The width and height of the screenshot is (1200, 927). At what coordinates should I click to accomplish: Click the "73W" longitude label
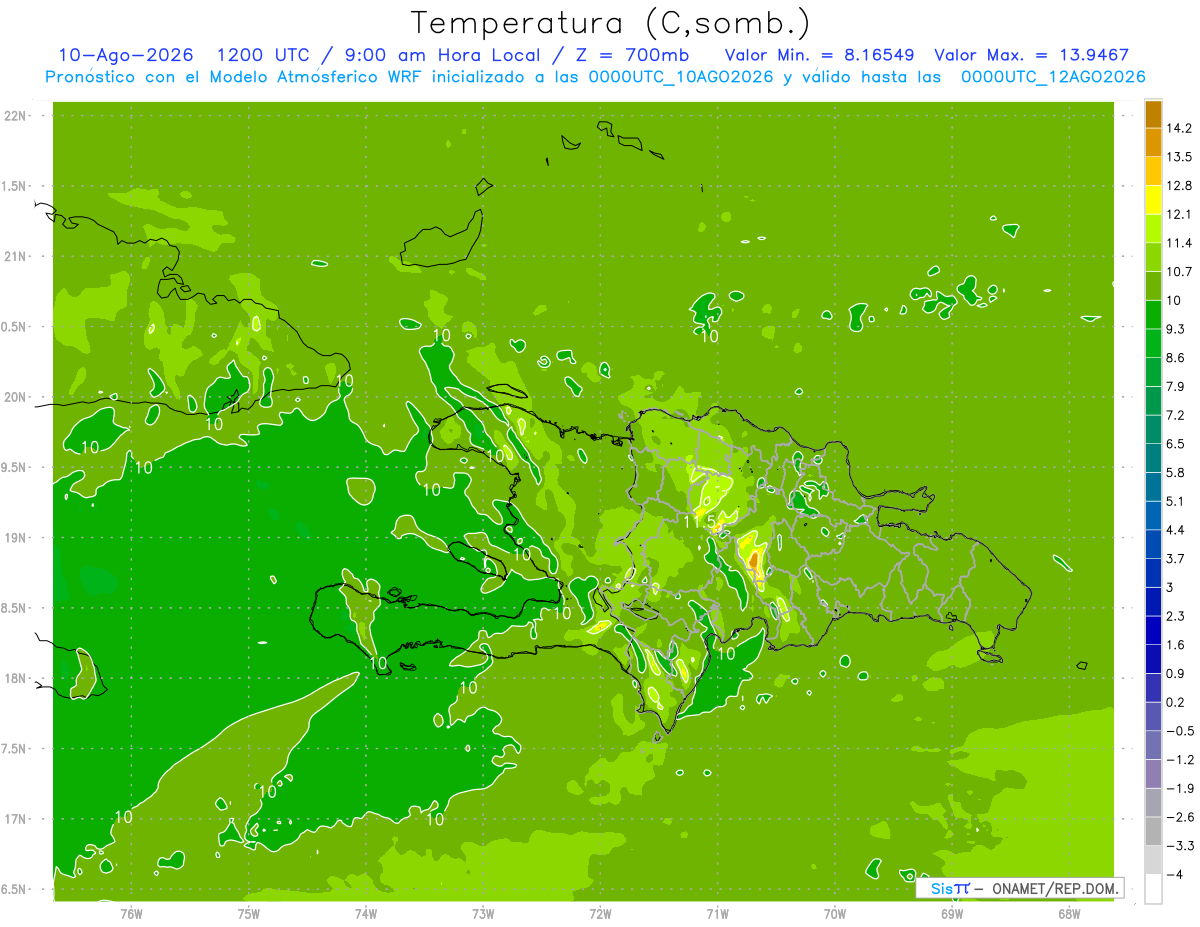point(483,913)
